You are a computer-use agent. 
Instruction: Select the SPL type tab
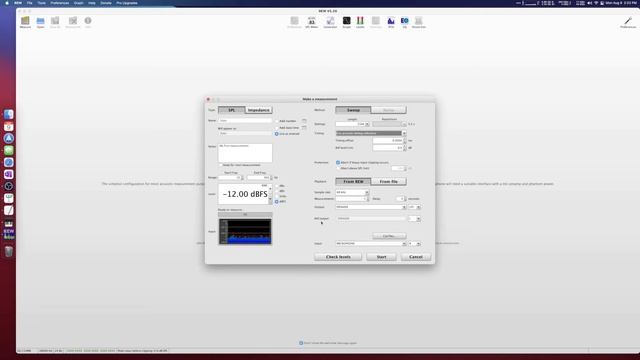231,110
